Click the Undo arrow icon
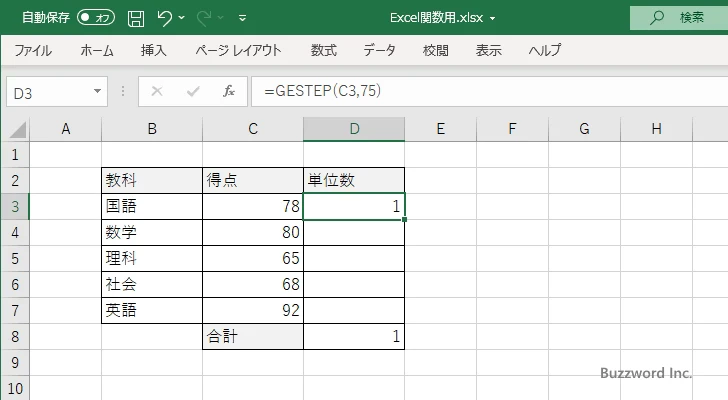Image resolution: width=728 pixels, height=400 pixels. pyautogui.click(x=164, y=18)
